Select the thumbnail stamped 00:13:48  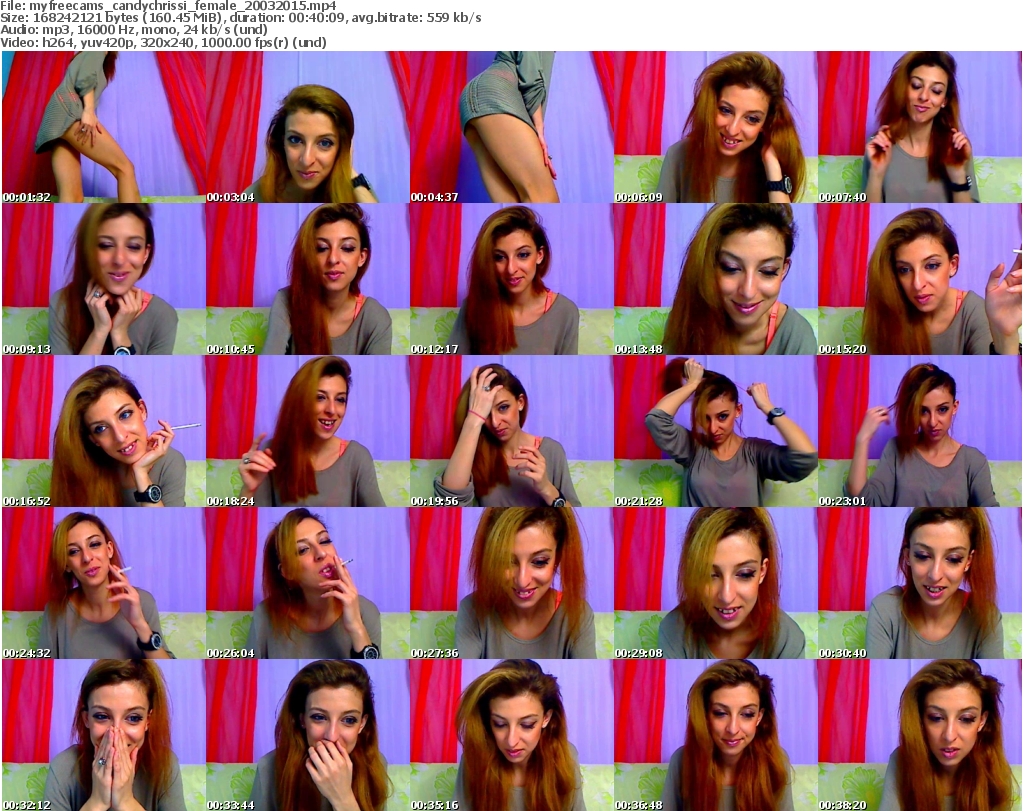[715, 279]
